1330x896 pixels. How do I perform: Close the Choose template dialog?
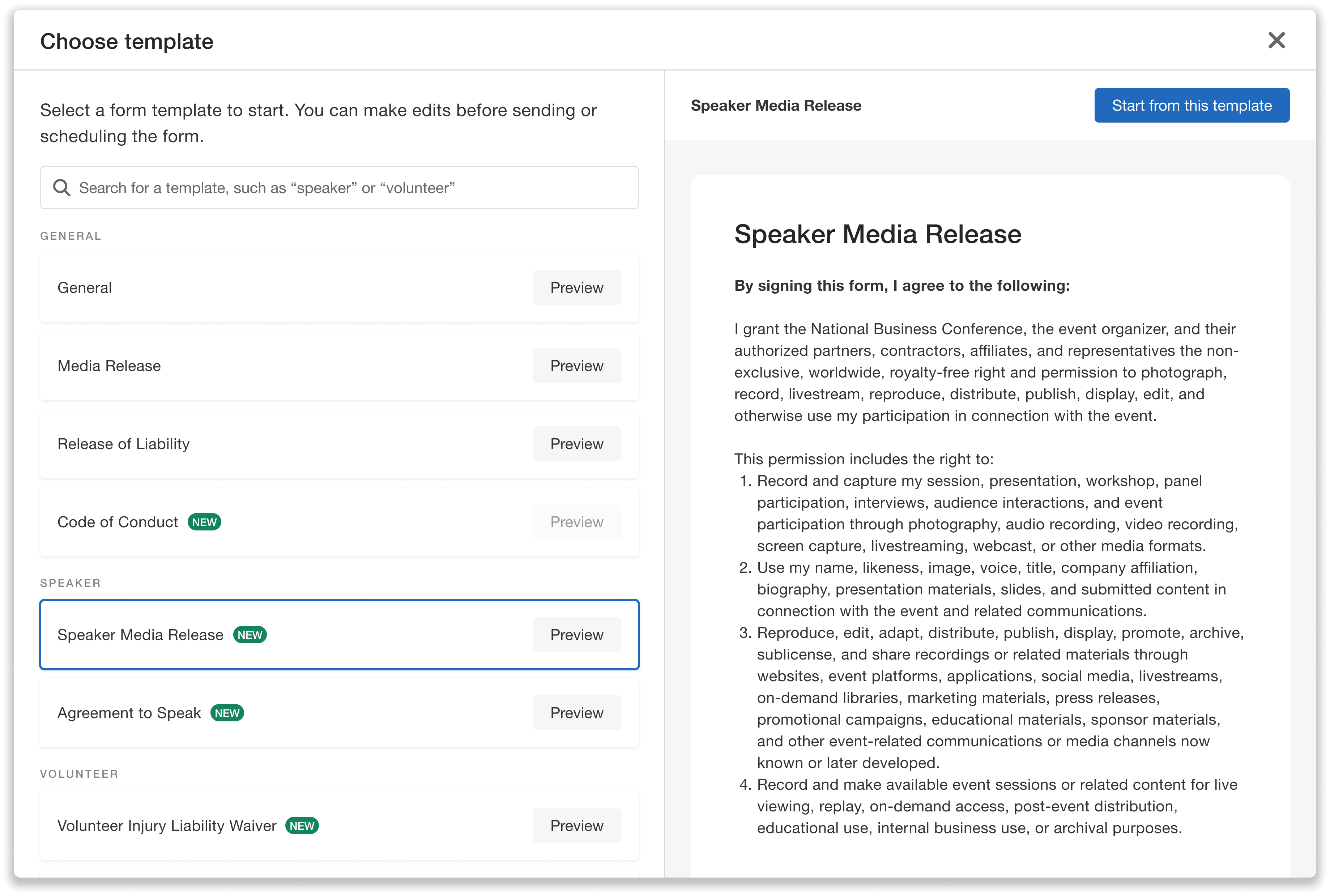point(1276,40)
